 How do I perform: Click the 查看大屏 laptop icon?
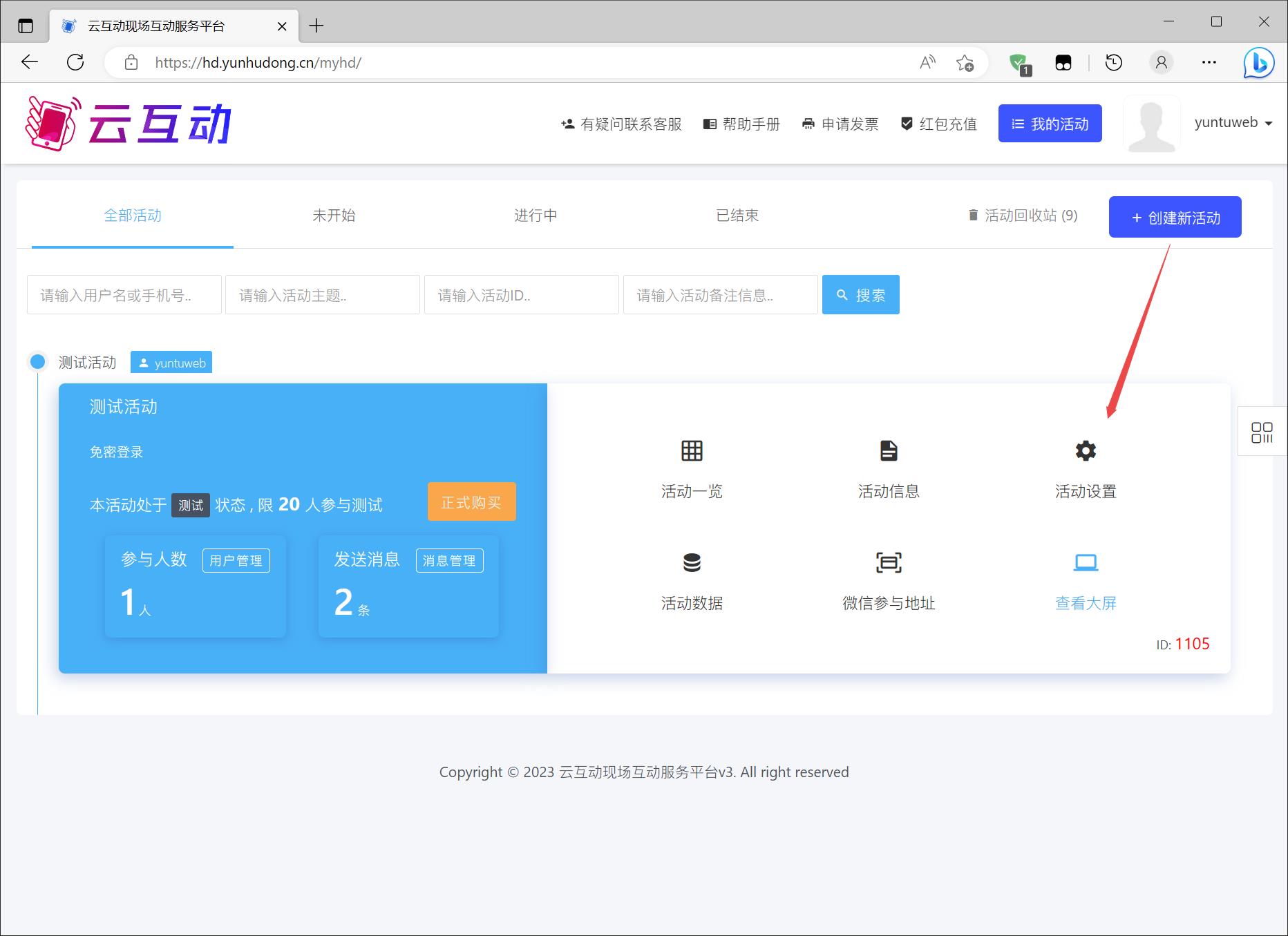tap(1086, 563)
